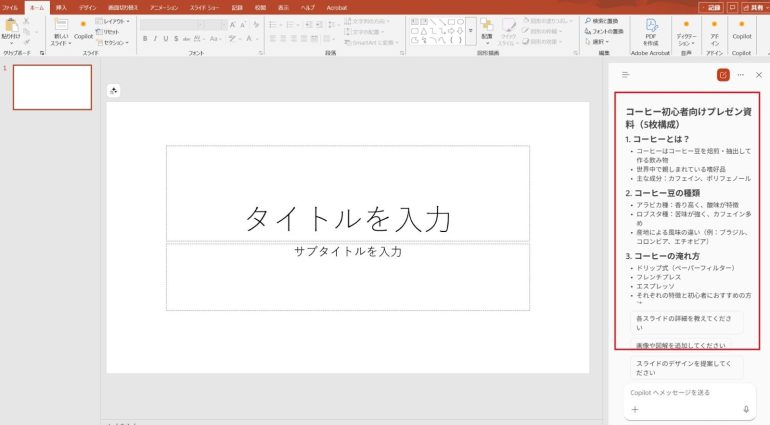Open the アニメーション ribbon tab
The height and width of the screenshot is (425, 770).
[x=164, y=7]
